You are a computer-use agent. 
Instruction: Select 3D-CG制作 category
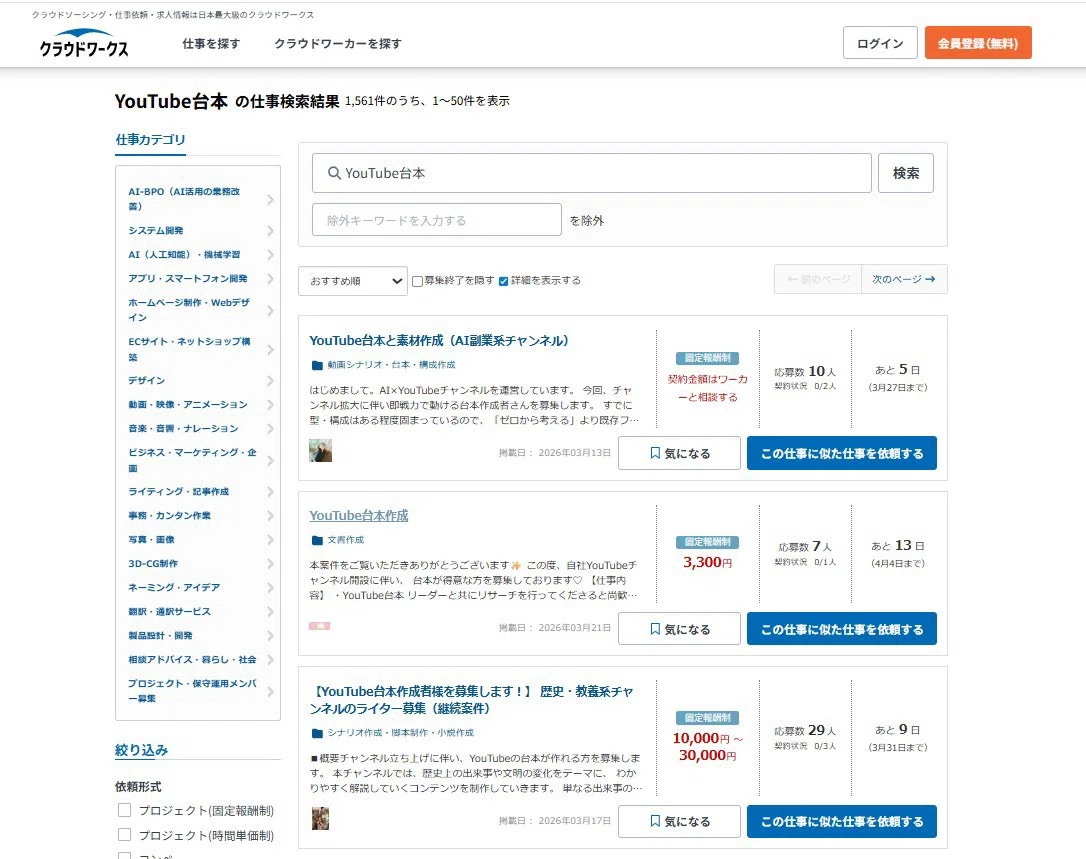[x=153, y=563]
